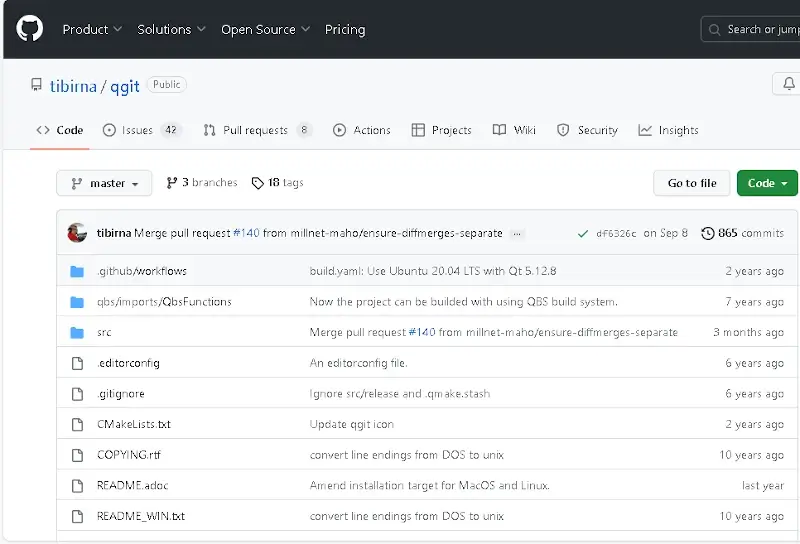Image resolution: width=800 pixels, height=544 pixels.
Task: Click the GitHub logo icon
Action: pos(30,29)
